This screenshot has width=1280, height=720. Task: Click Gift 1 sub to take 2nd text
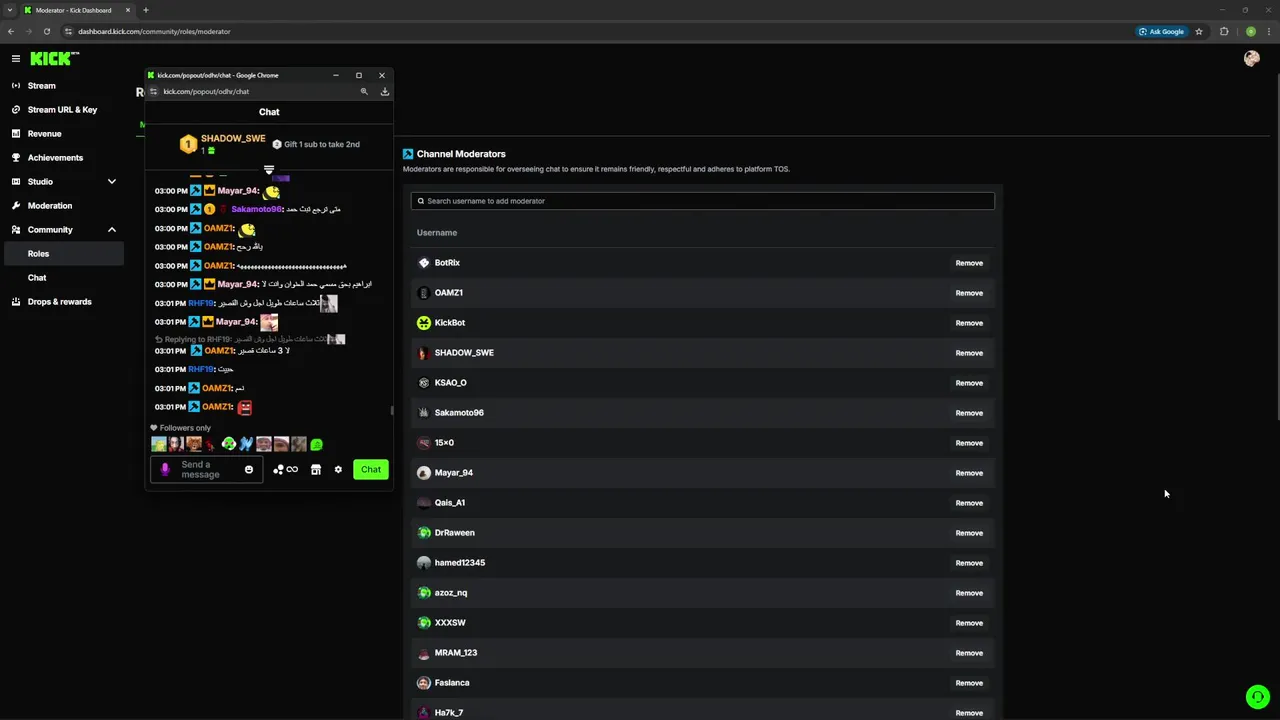322,144
